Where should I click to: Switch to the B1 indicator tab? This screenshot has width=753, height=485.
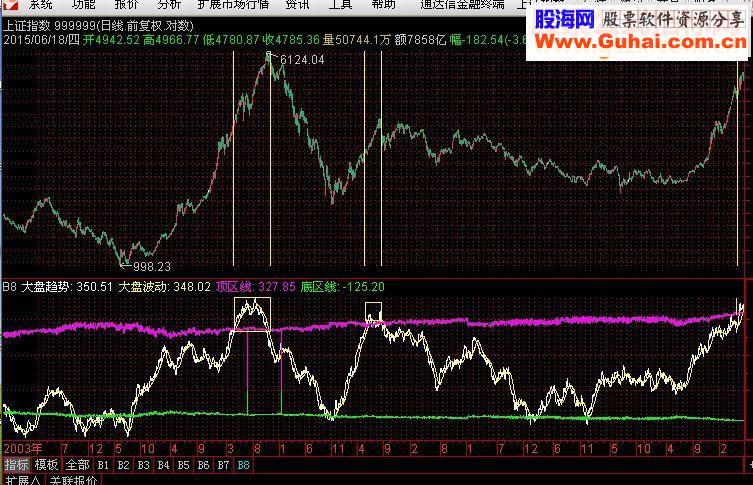[x=103, y=465]
